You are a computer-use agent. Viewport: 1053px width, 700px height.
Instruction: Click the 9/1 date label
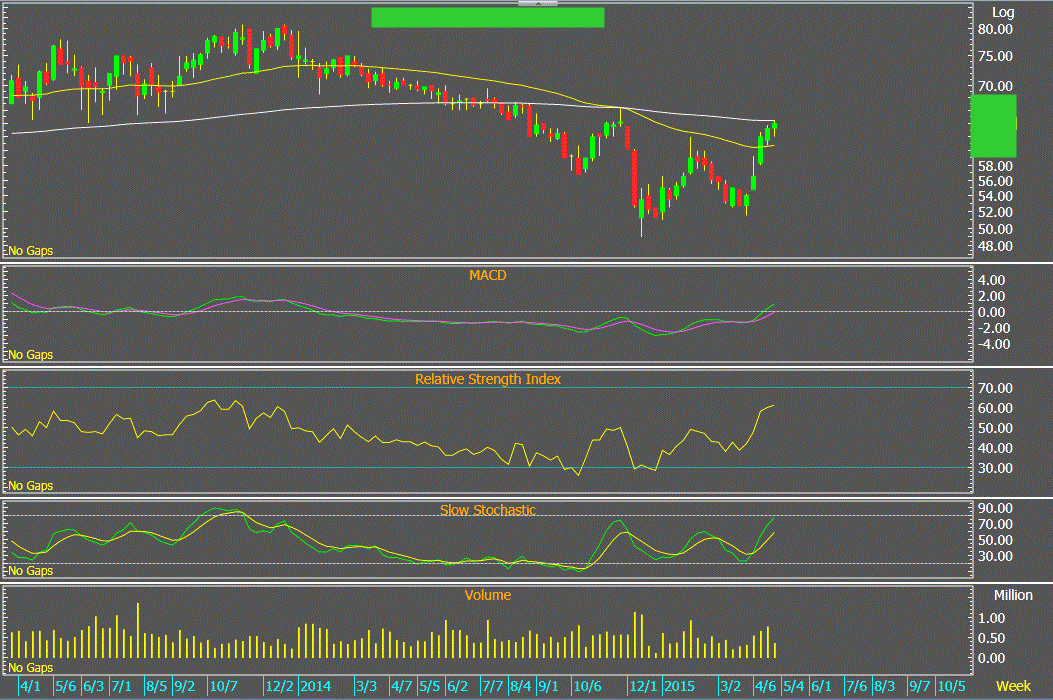click(548, 686)
